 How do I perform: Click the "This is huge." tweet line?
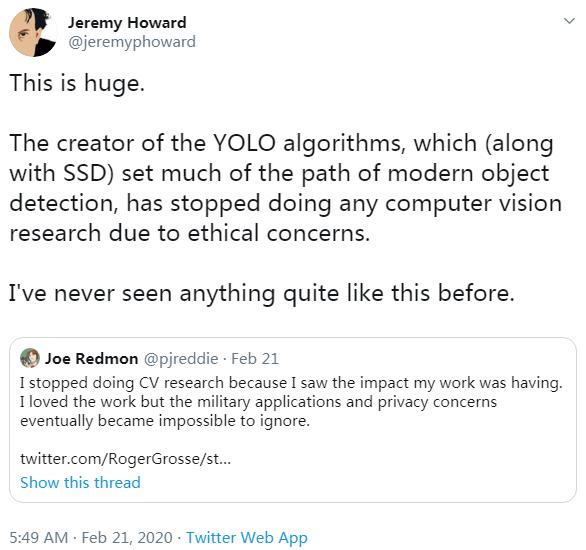click(77, 83)
